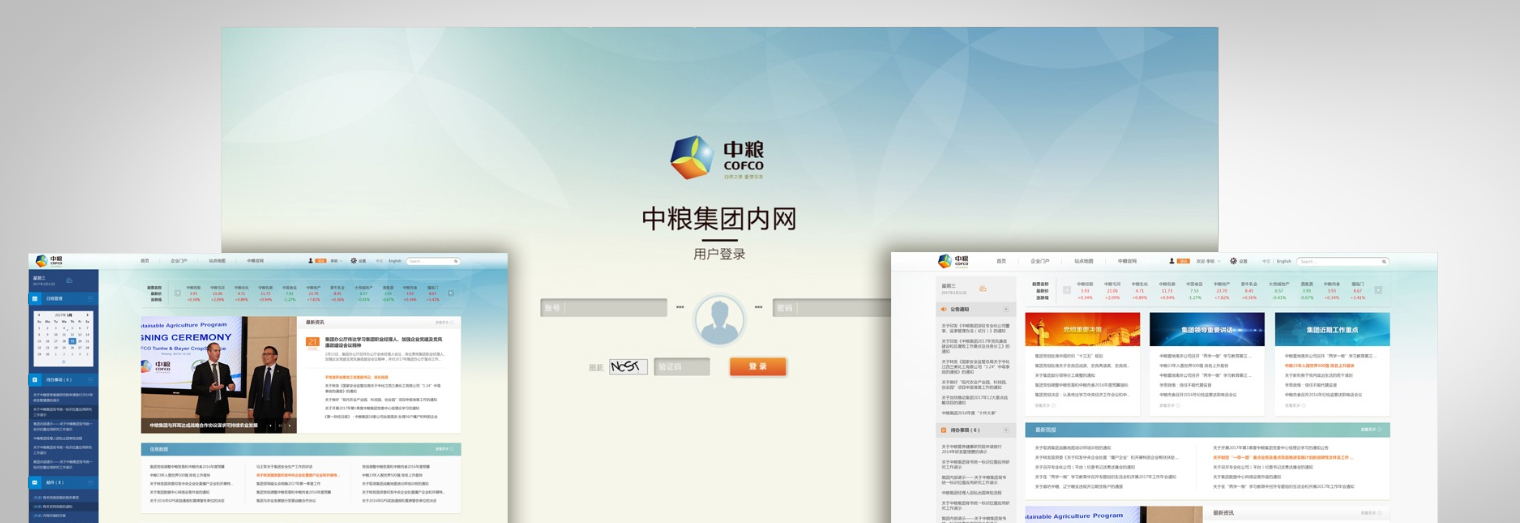This screenshot has width=1520, height=523.
Task: Open 更多 link on 最新简报 bar in right dashboard
Action: click(x=1371, y=429)
